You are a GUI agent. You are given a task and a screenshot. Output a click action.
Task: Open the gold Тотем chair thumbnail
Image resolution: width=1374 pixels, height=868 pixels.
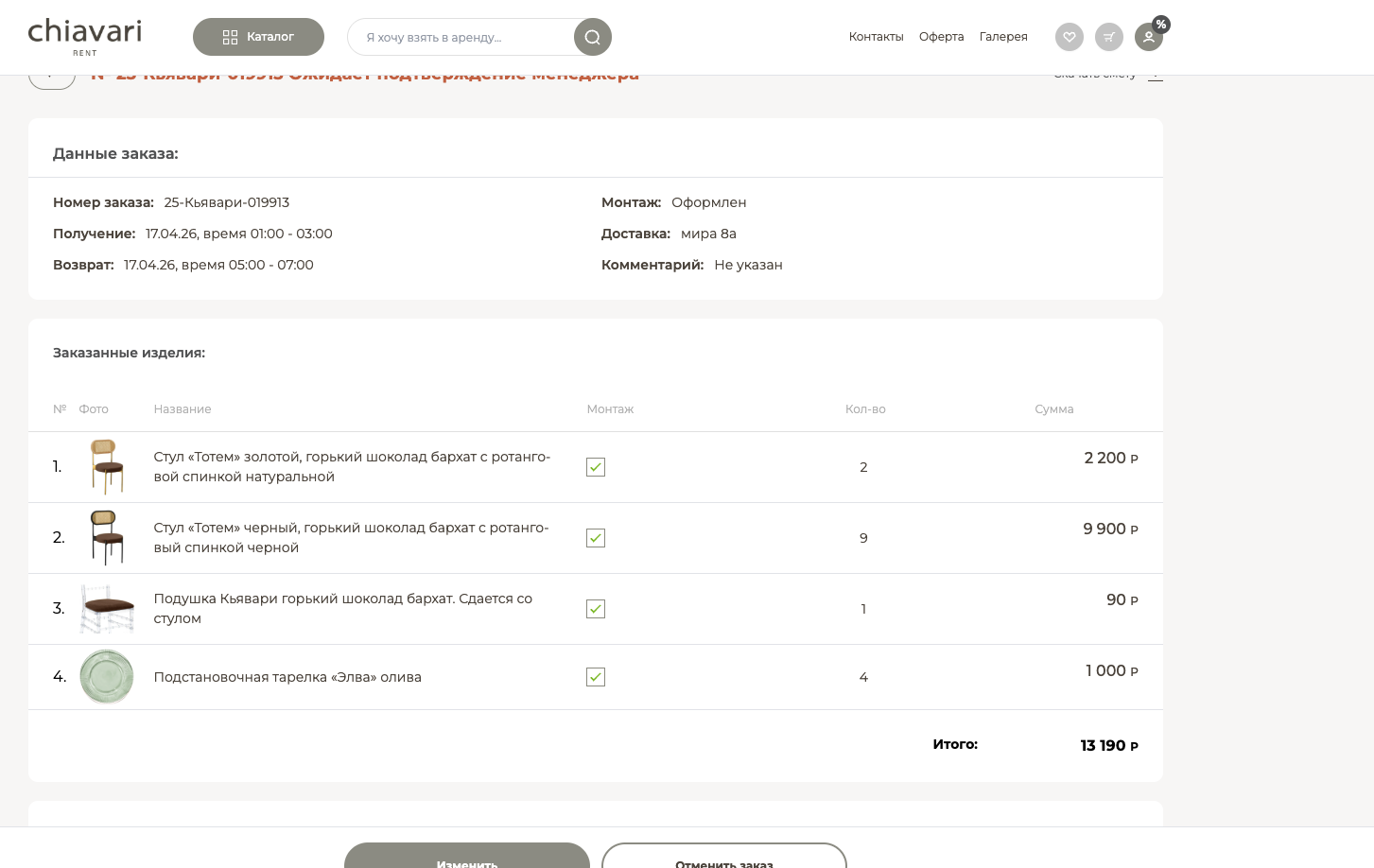tap(107, 467)
